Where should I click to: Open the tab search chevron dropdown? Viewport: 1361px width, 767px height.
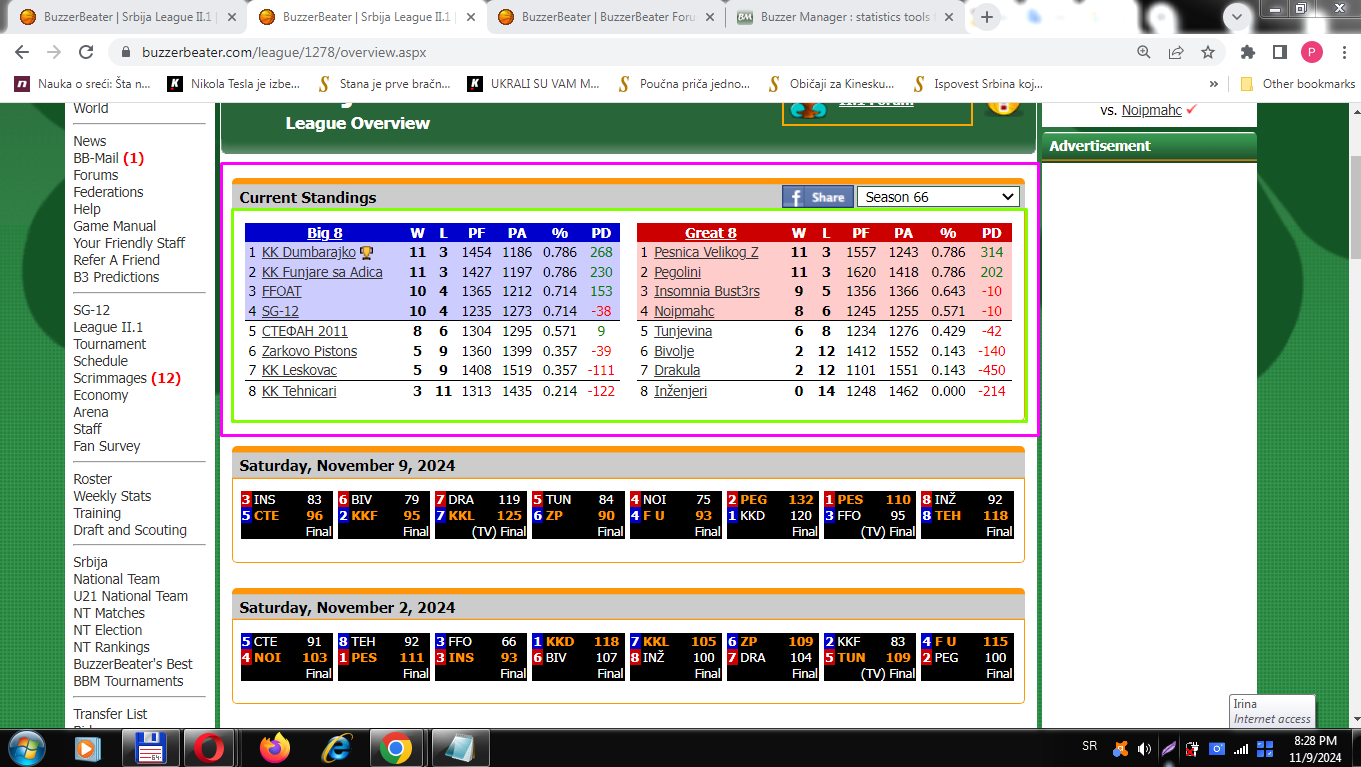(x=1237, y=15)
